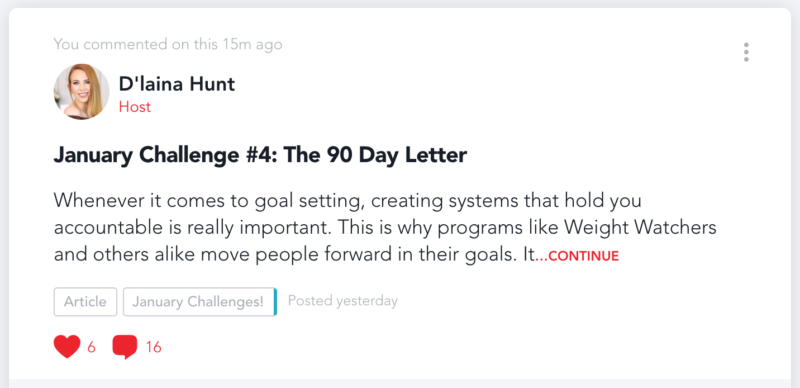
Task: Open the January Challenge #4 post title
Action: point(260,155)
